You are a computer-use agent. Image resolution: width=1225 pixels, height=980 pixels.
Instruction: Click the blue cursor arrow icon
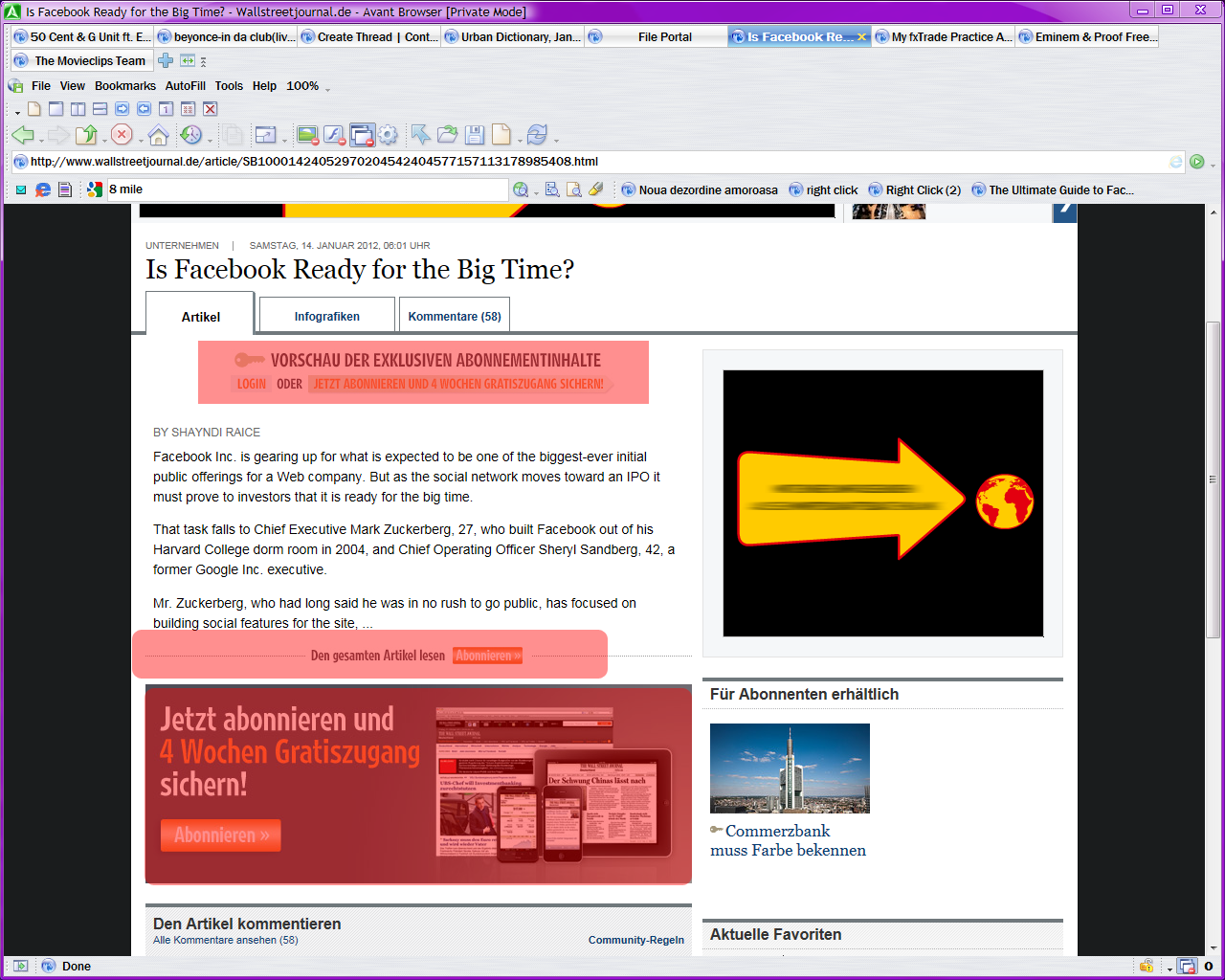click(420, 134)
